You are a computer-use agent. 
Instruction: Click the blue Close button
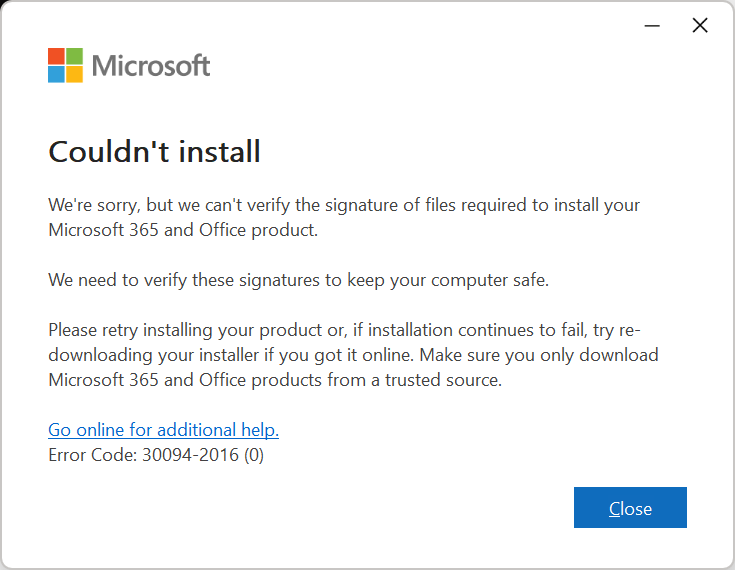630,507
